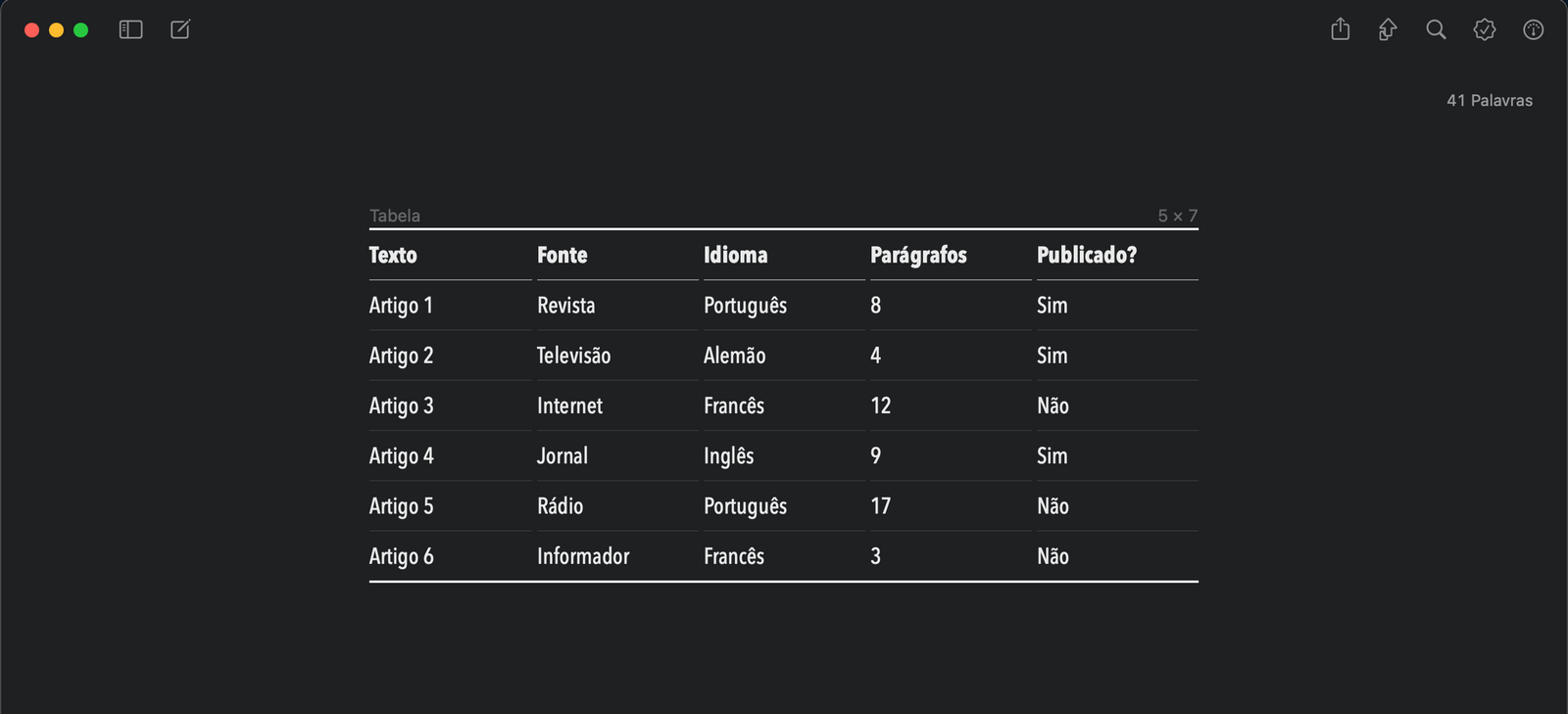The width and height of the screenshot is (1568, 714).
Task: Click the 41 Palavras word counter
Action: tap(1490, 100)
